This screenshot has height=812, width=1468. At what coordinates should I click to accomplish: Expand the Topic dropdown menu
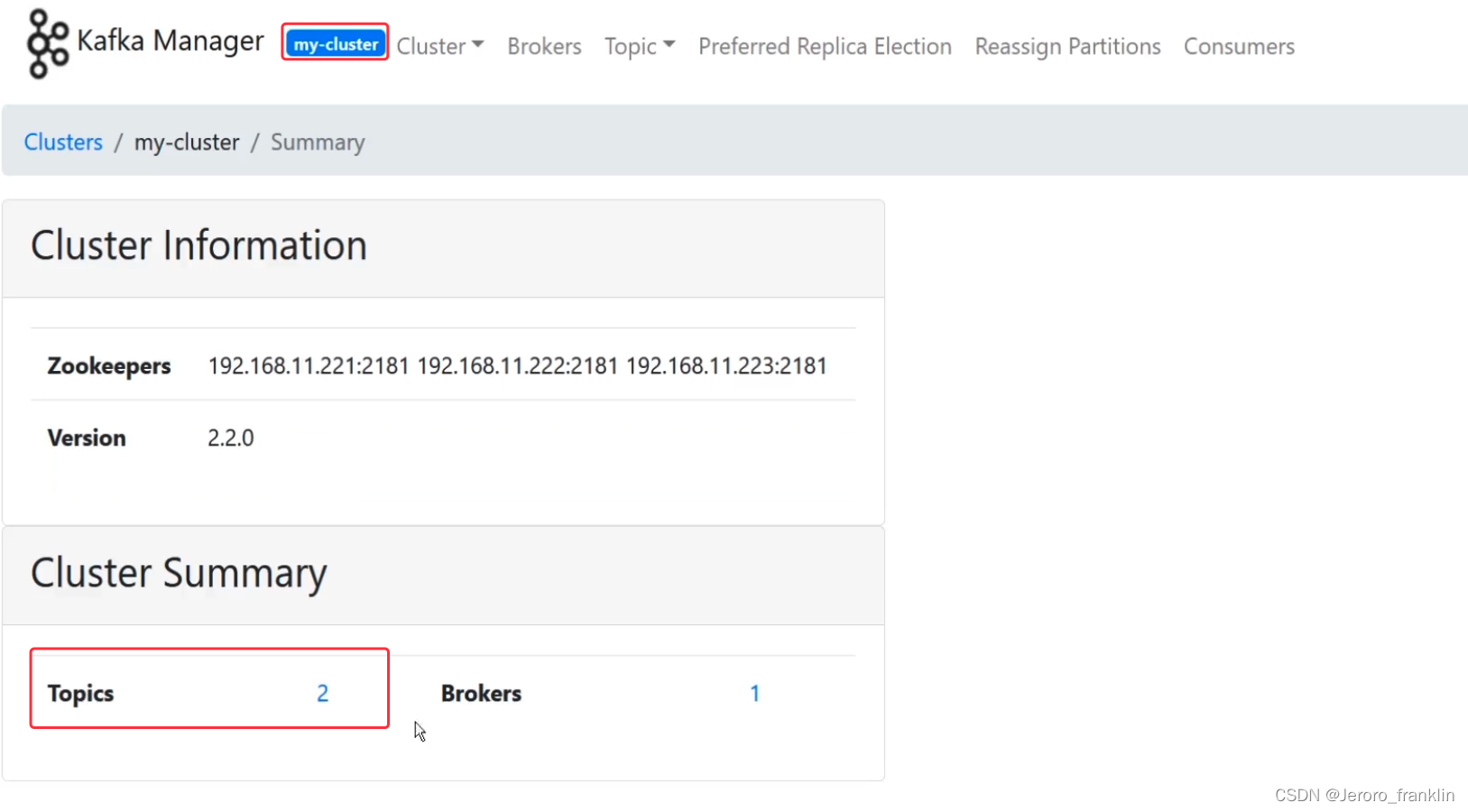(640, 46)
